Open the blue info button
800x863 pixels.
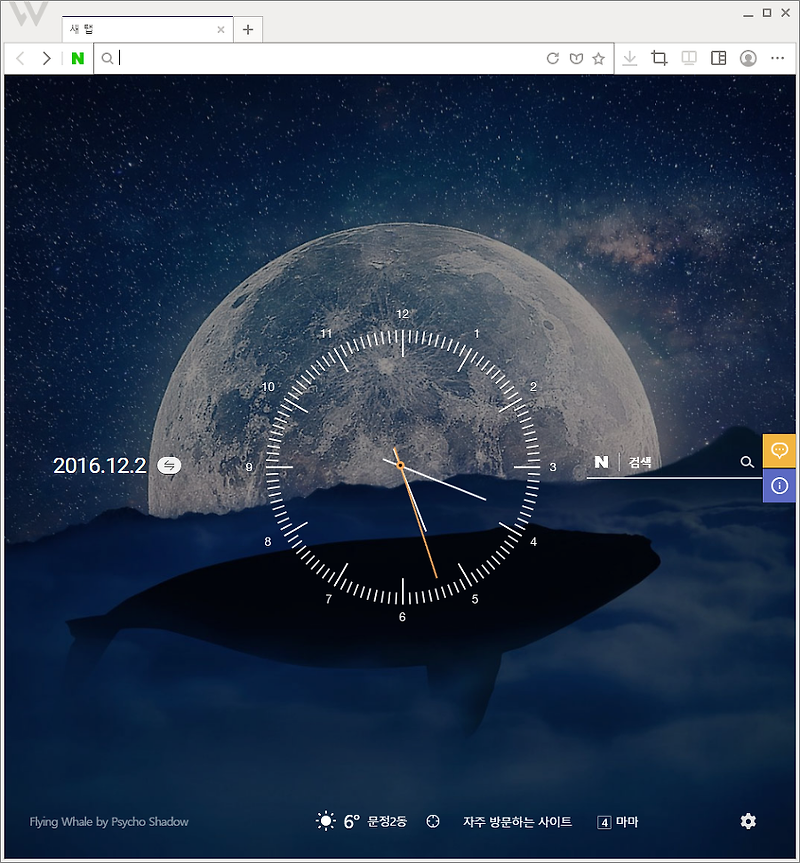click(x=779, y=485)
